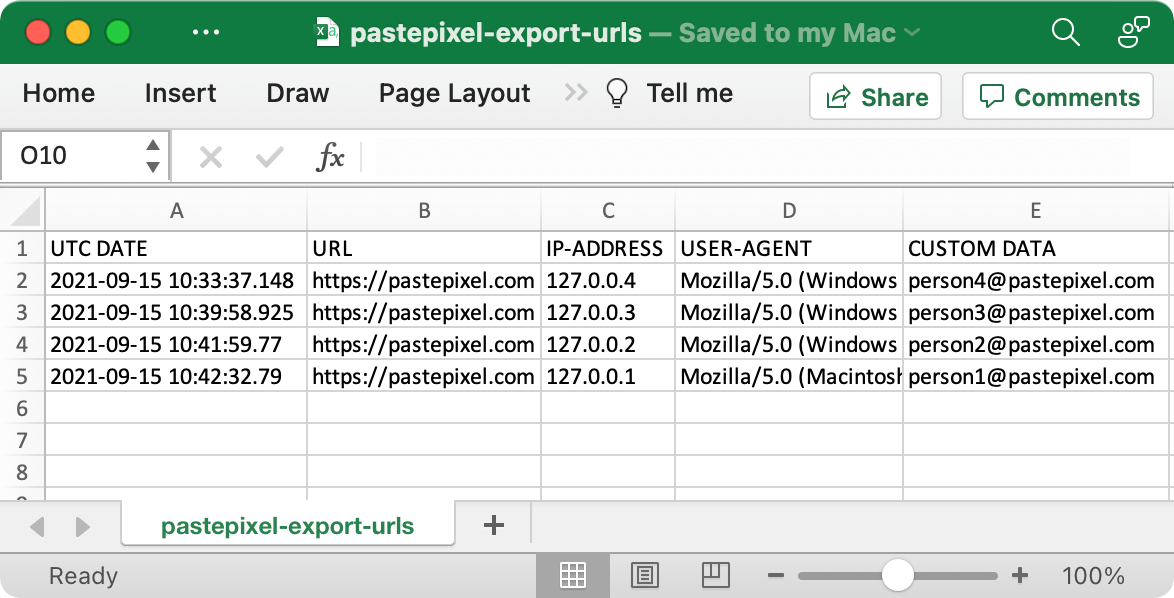The image size is (1174, 598).
Task: Open the Draw ribbon tab
Action: [x=298, y=94]
